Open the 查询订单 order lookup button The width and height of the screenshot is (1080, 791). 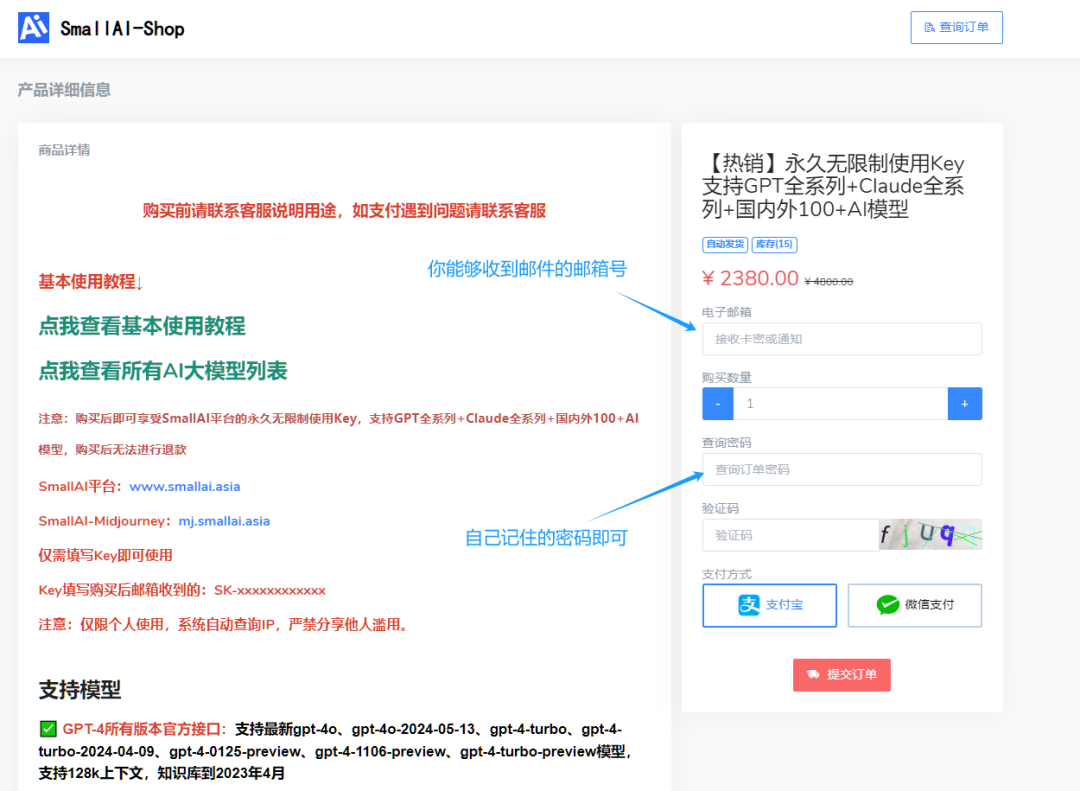[x=956, y=28]
